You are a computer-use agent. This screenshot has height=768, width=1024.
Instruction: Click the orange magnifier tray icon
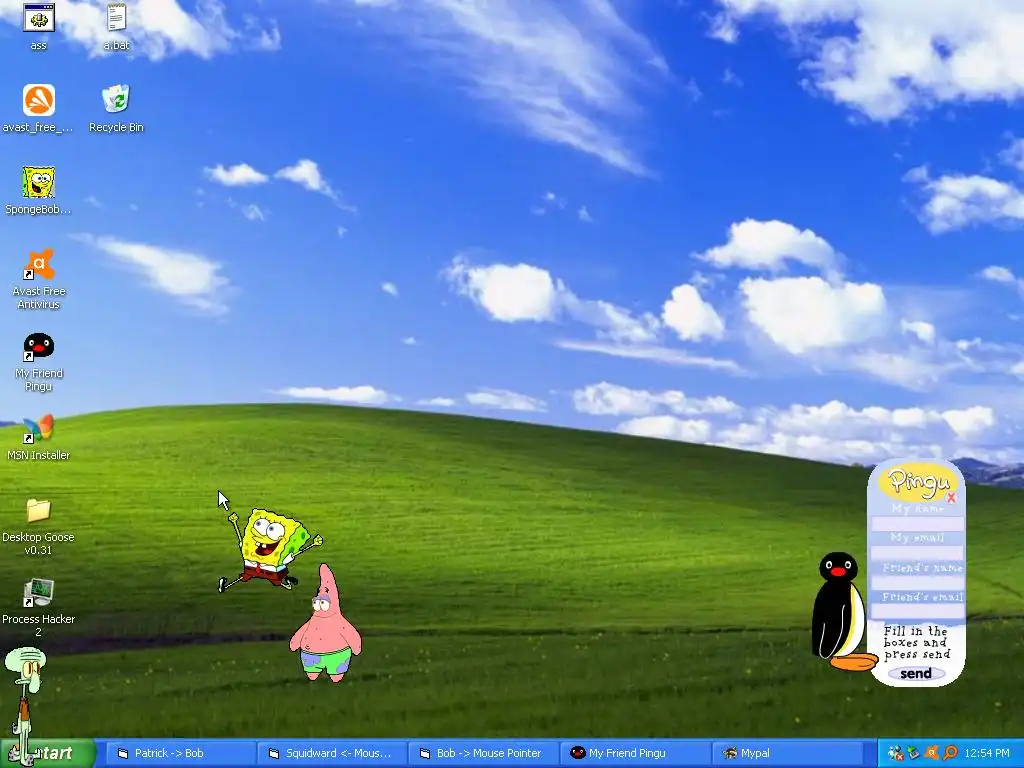coord(950,754)
